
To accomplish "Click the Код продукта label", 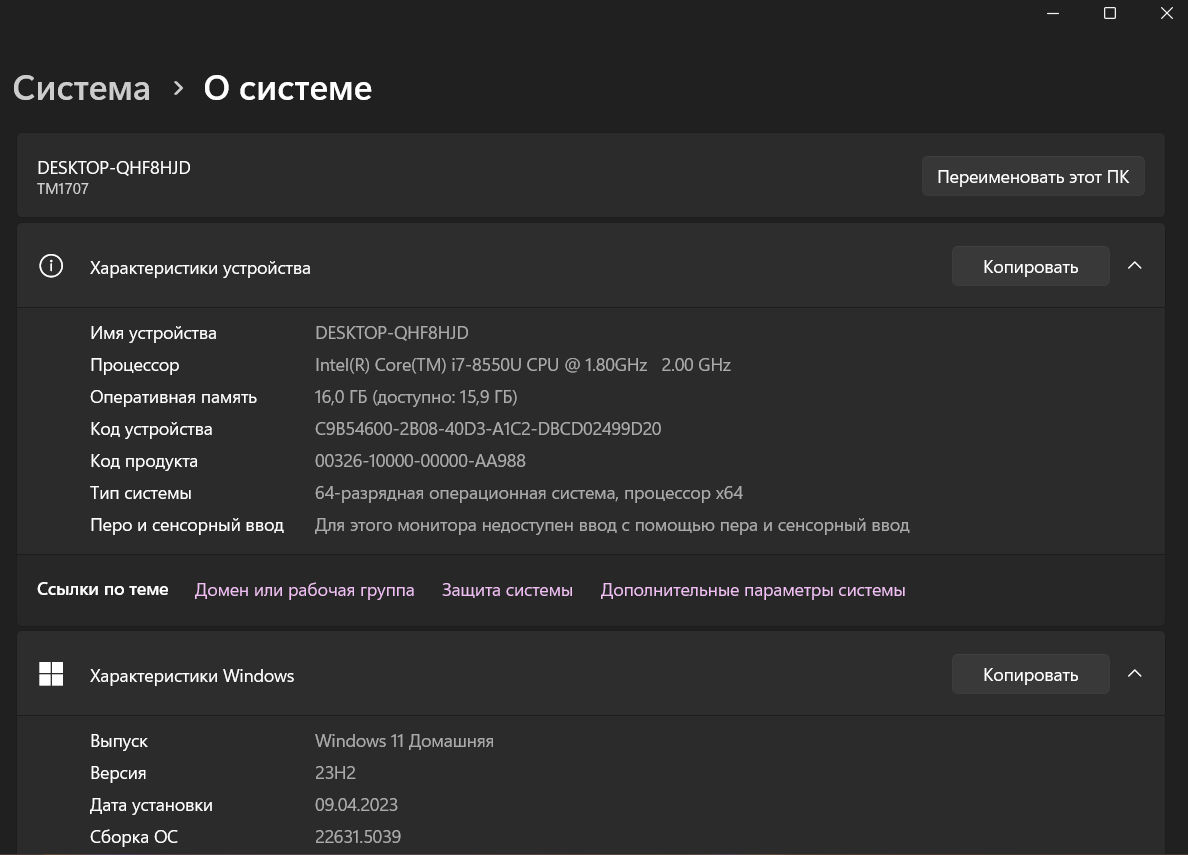I will coord(144,461).
